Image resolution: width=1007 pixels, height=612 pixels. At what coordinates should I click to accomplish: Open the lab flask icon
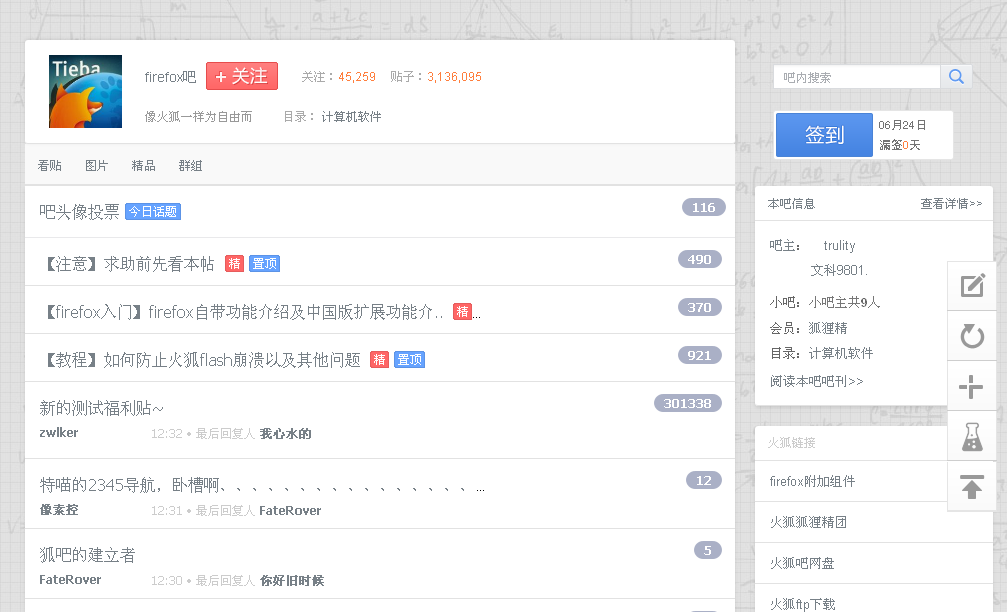coord(971,436)
